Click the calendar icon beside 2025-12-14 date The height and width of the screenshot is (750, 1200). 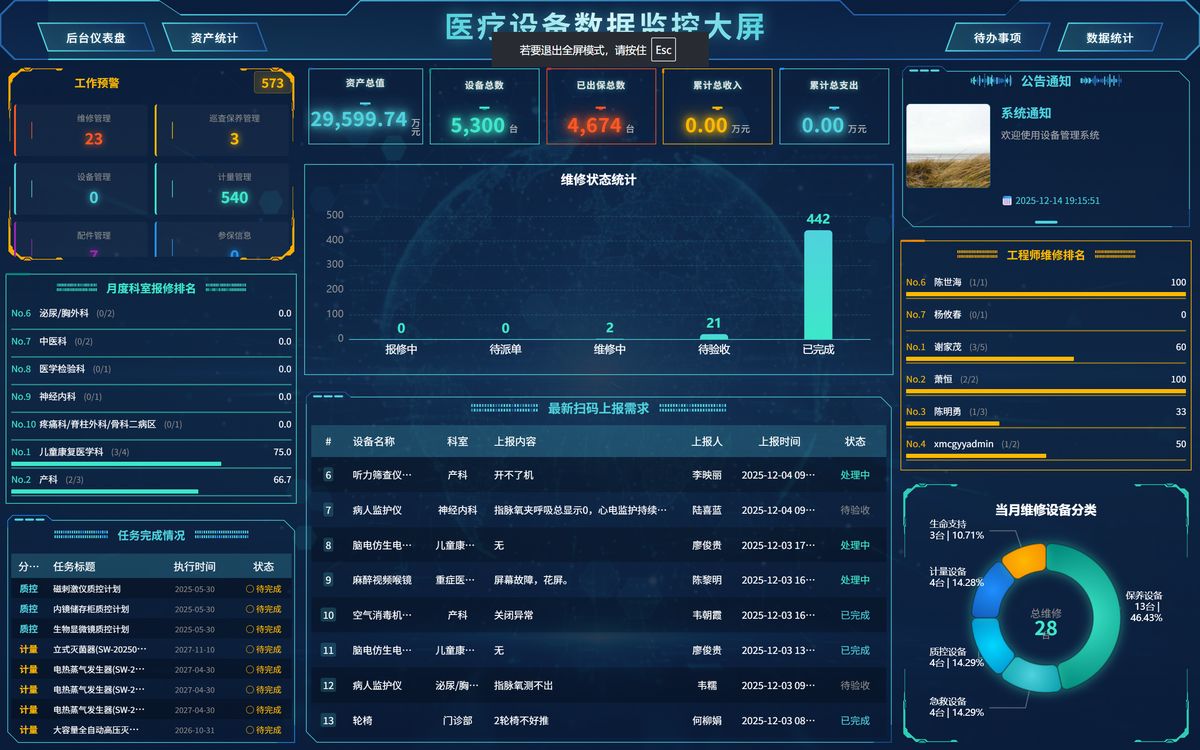(x=1007, y=201)
